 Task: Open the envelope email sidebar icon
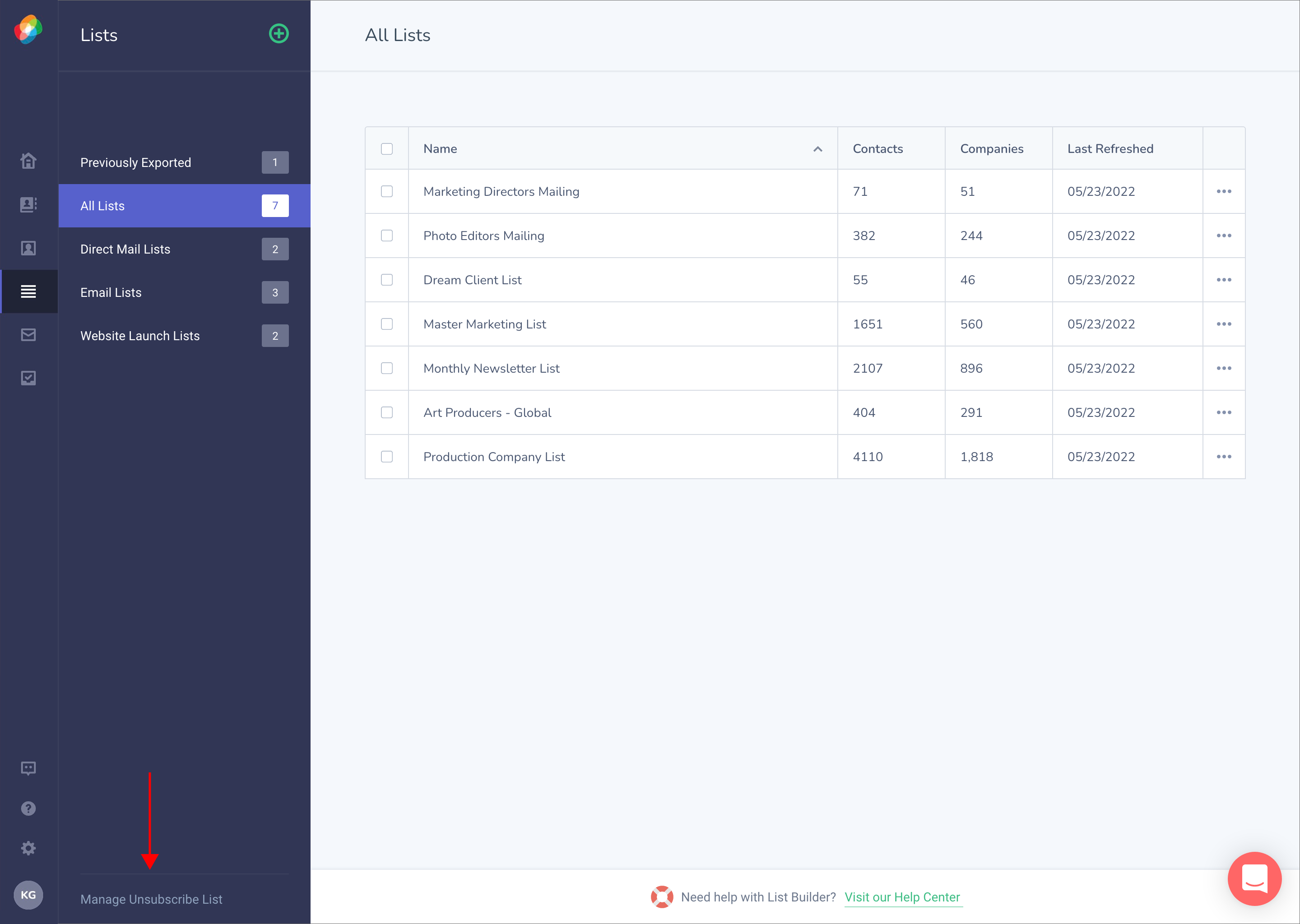[x=28, y=335]
